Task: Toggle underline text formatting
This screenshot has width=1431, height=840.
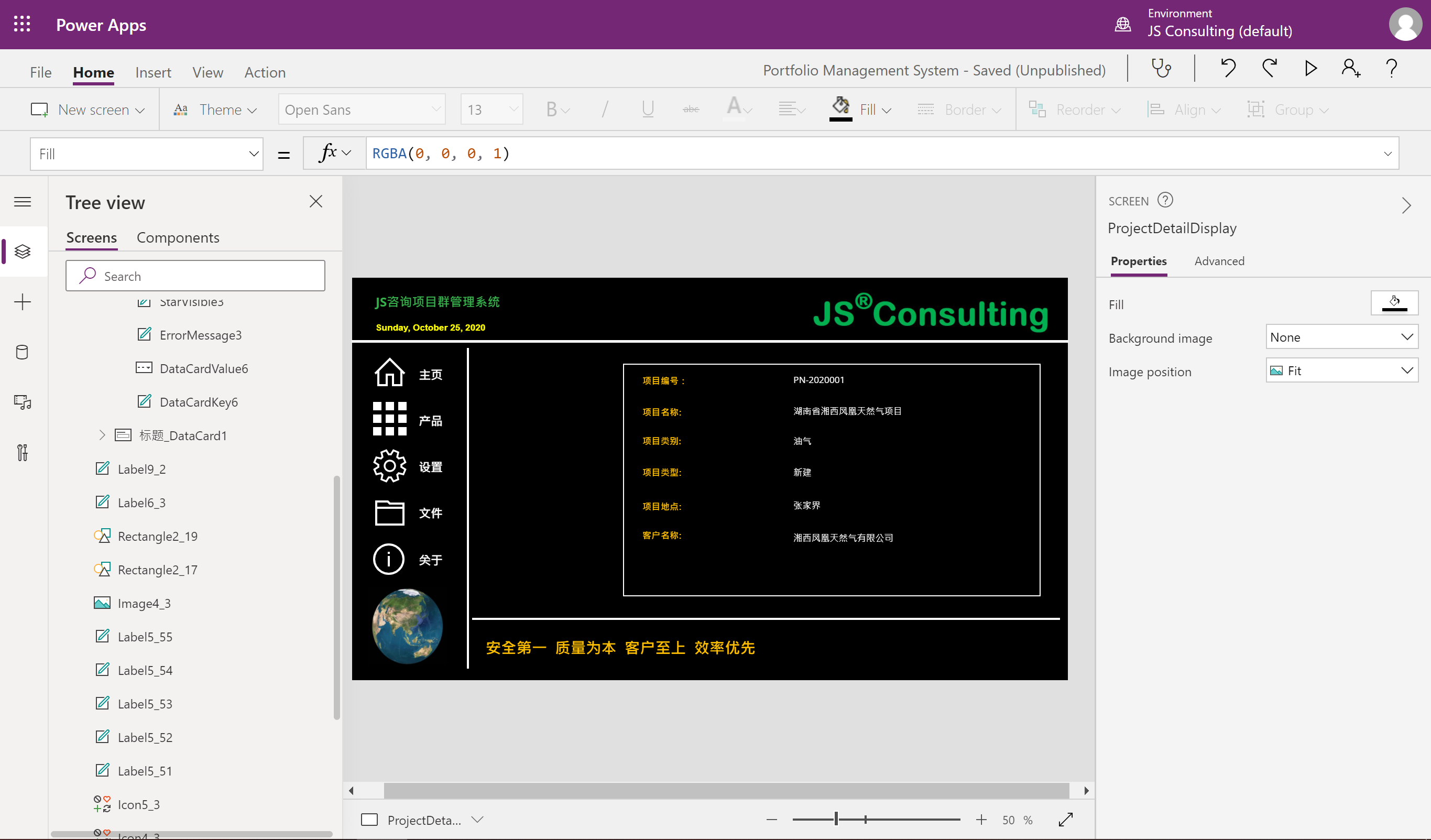Action: tap(648, 109)
